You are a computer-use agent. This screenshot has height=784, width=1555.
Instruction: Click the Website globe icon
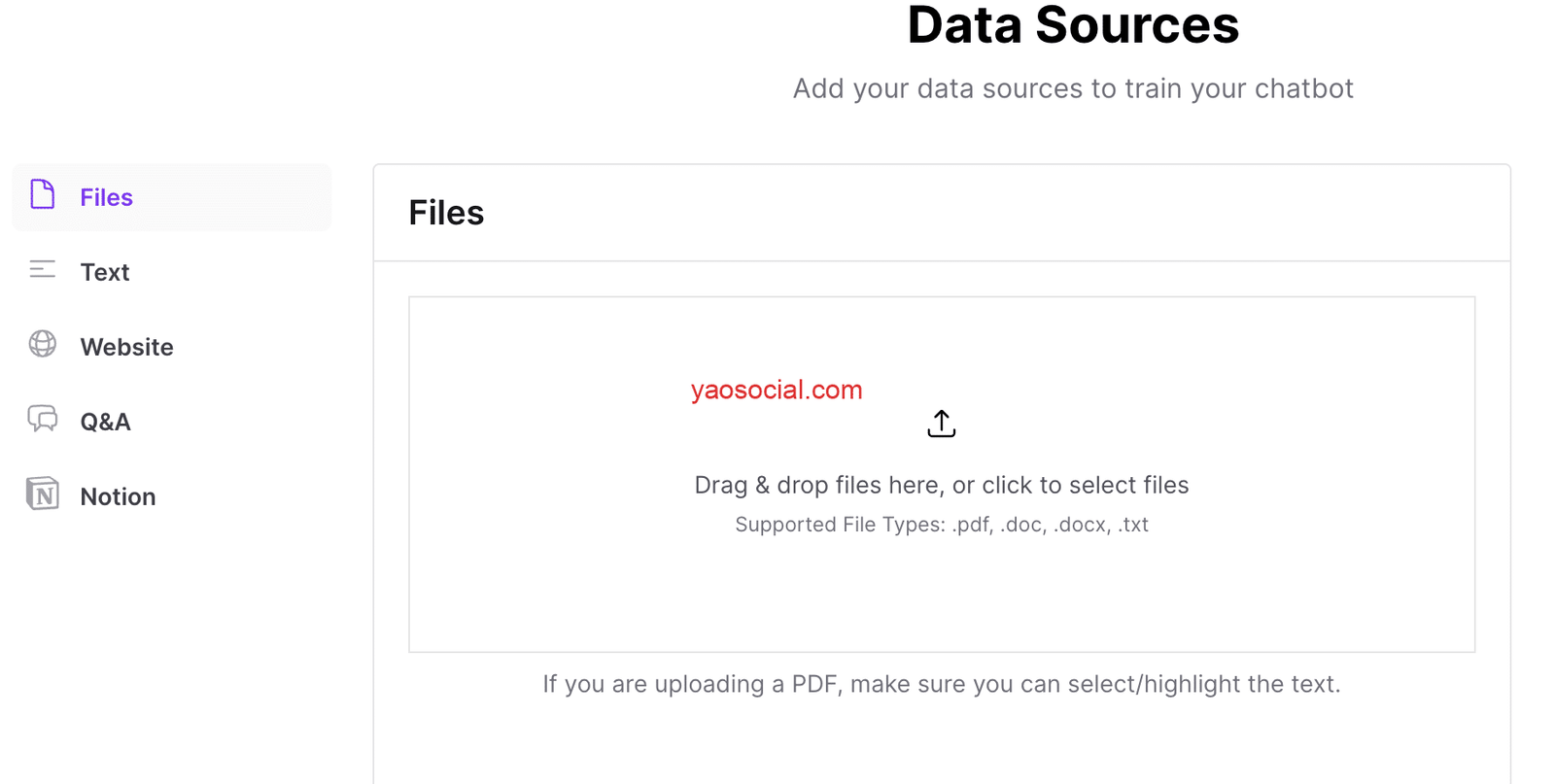point(43,344)
